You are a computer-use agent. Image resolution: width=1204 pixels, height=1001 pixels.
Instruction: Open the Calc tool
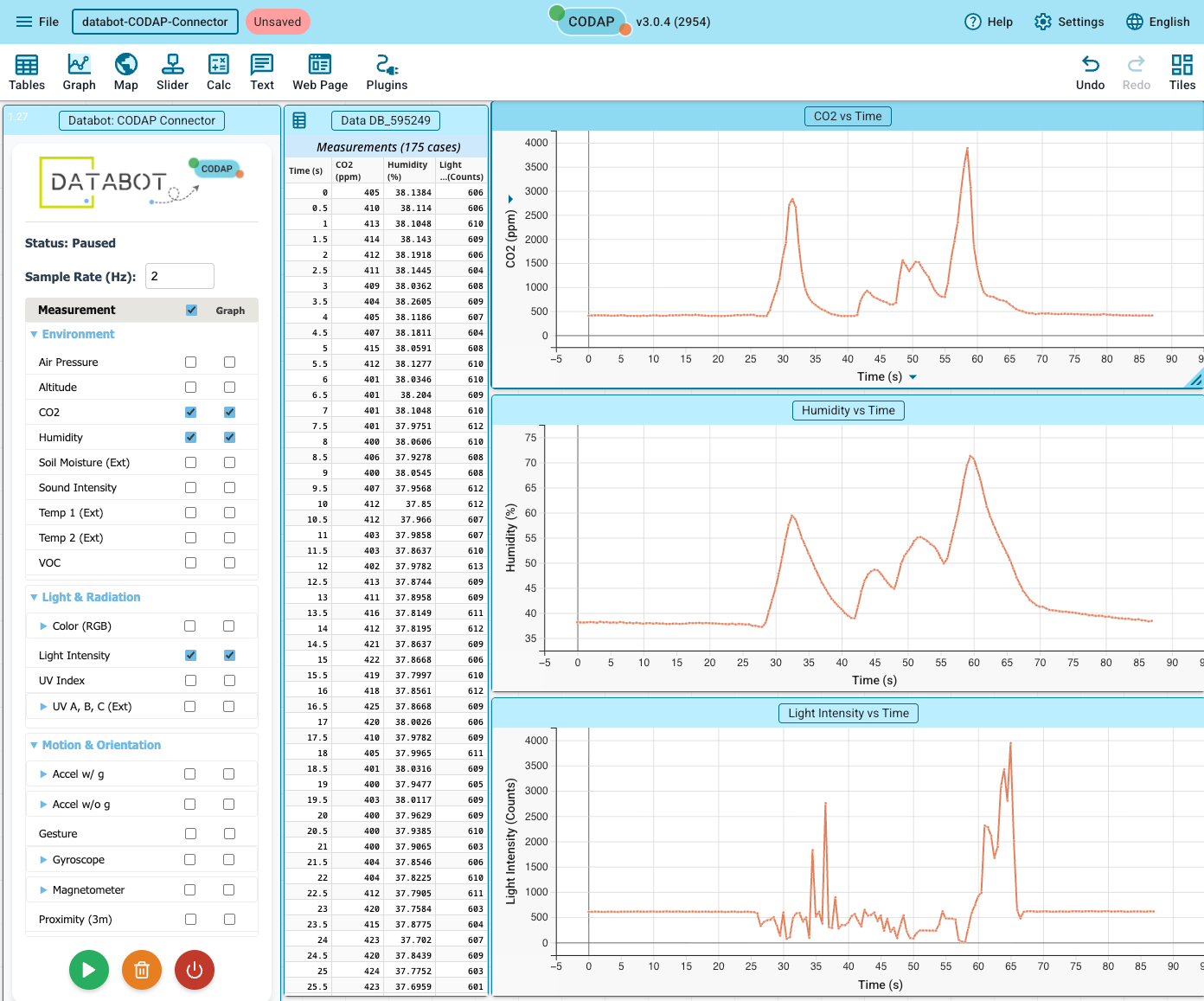click(219, 73)
